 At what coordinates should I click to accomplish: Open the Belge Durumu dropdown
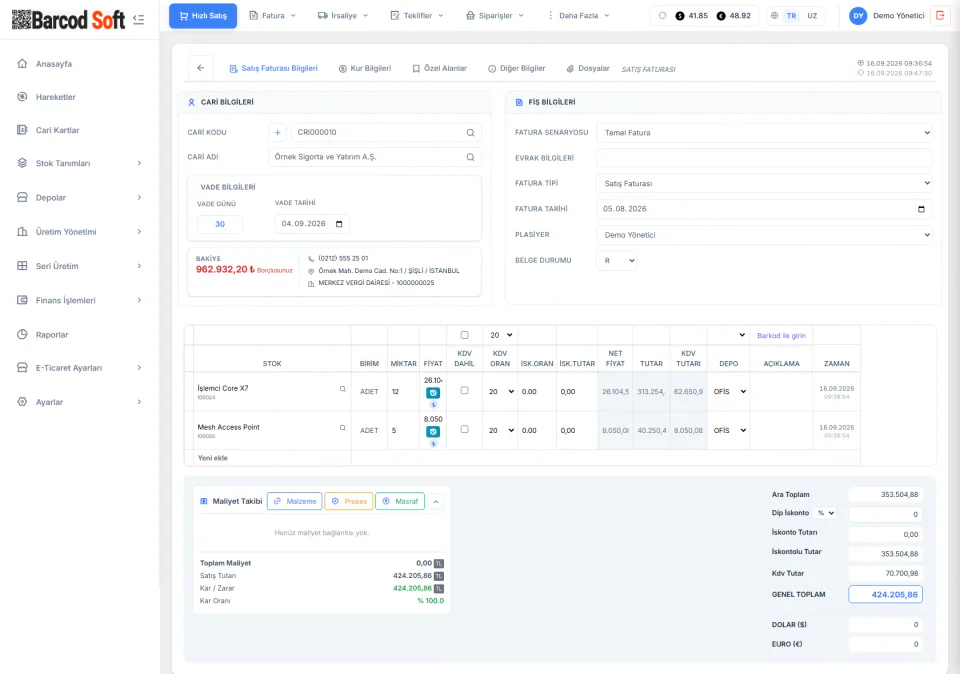617,261
